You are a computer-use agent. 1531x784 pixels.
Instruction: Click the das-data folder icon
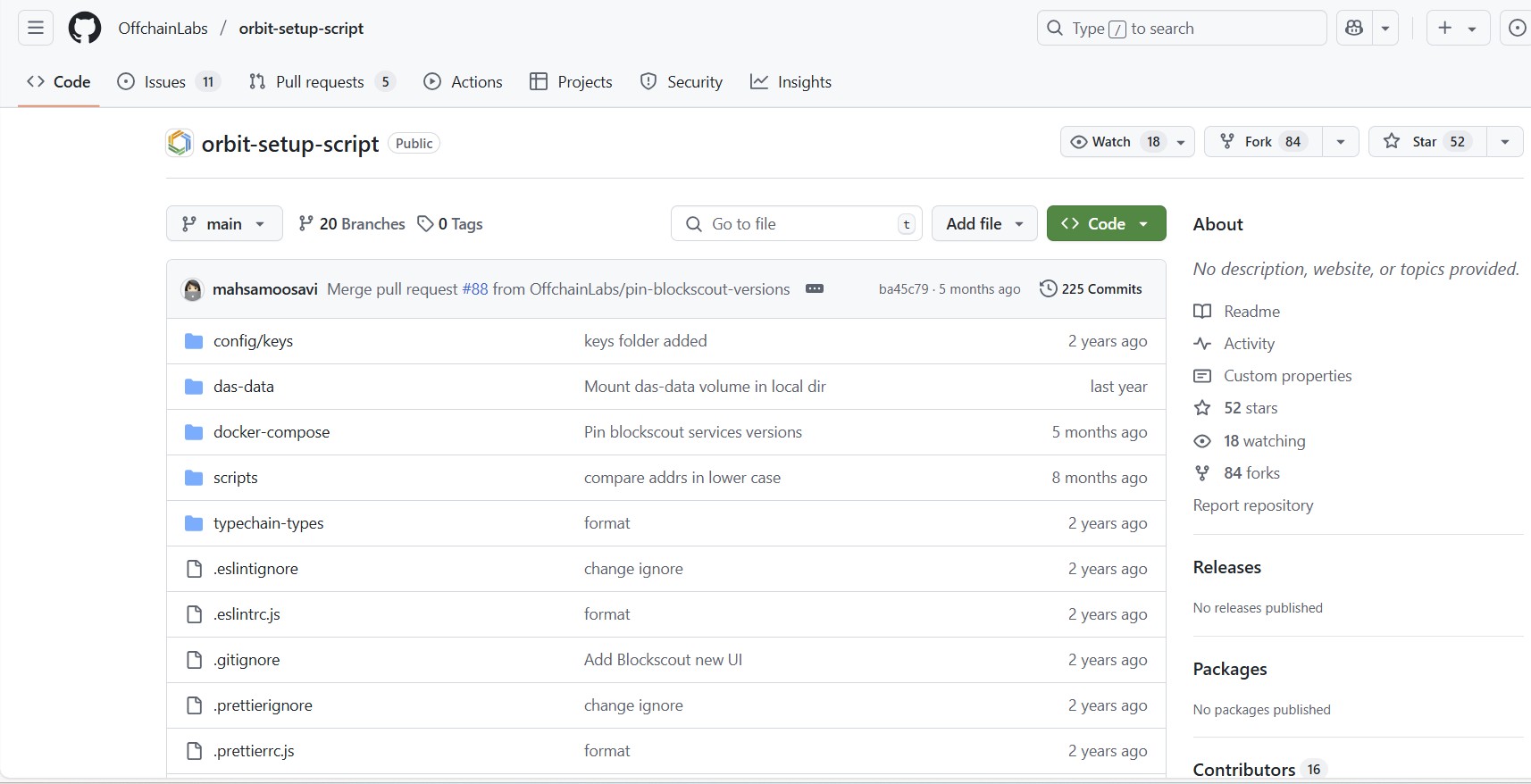[x=194, y=387]
